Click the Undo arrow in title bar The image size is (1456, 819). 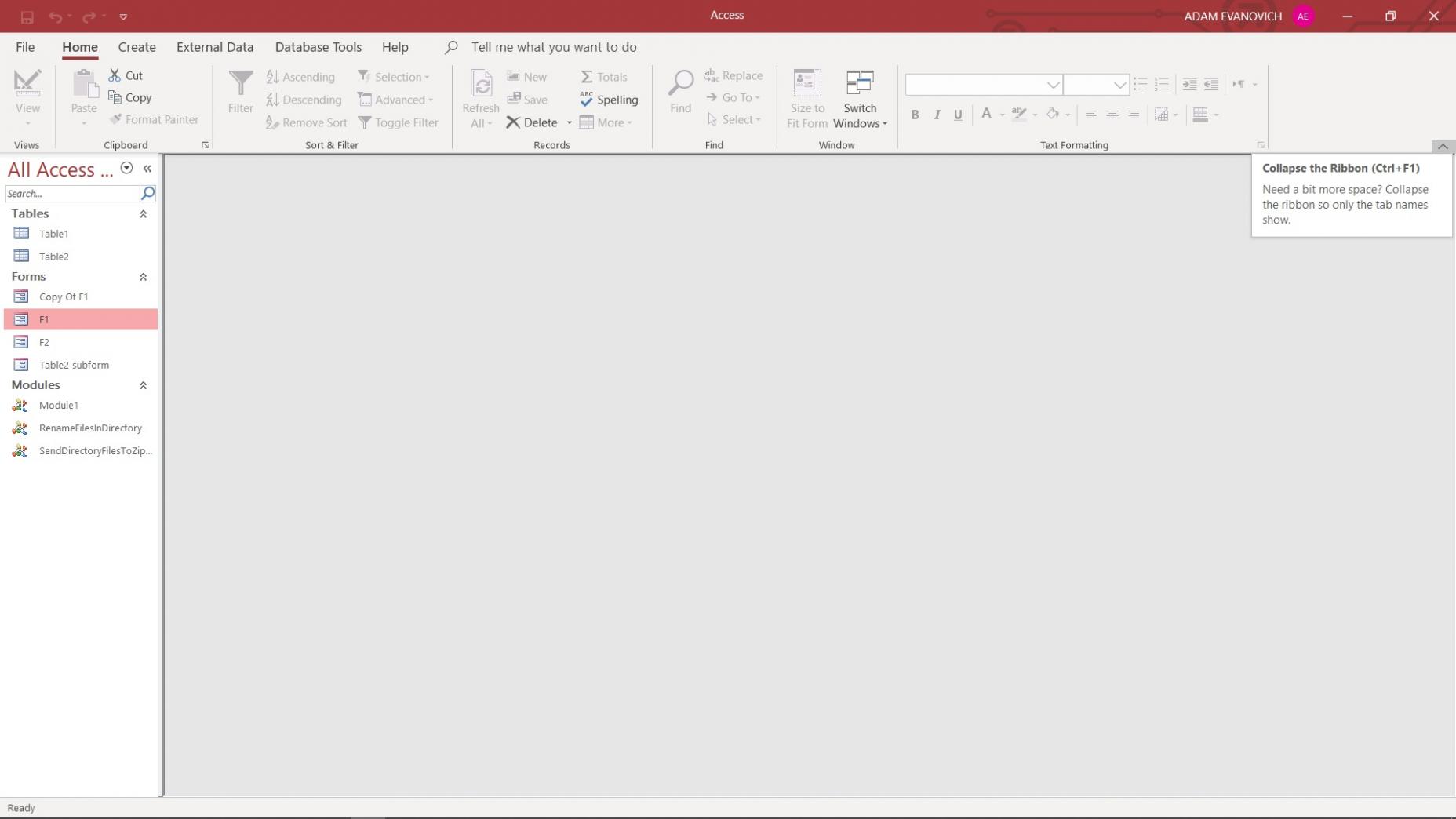55,16
